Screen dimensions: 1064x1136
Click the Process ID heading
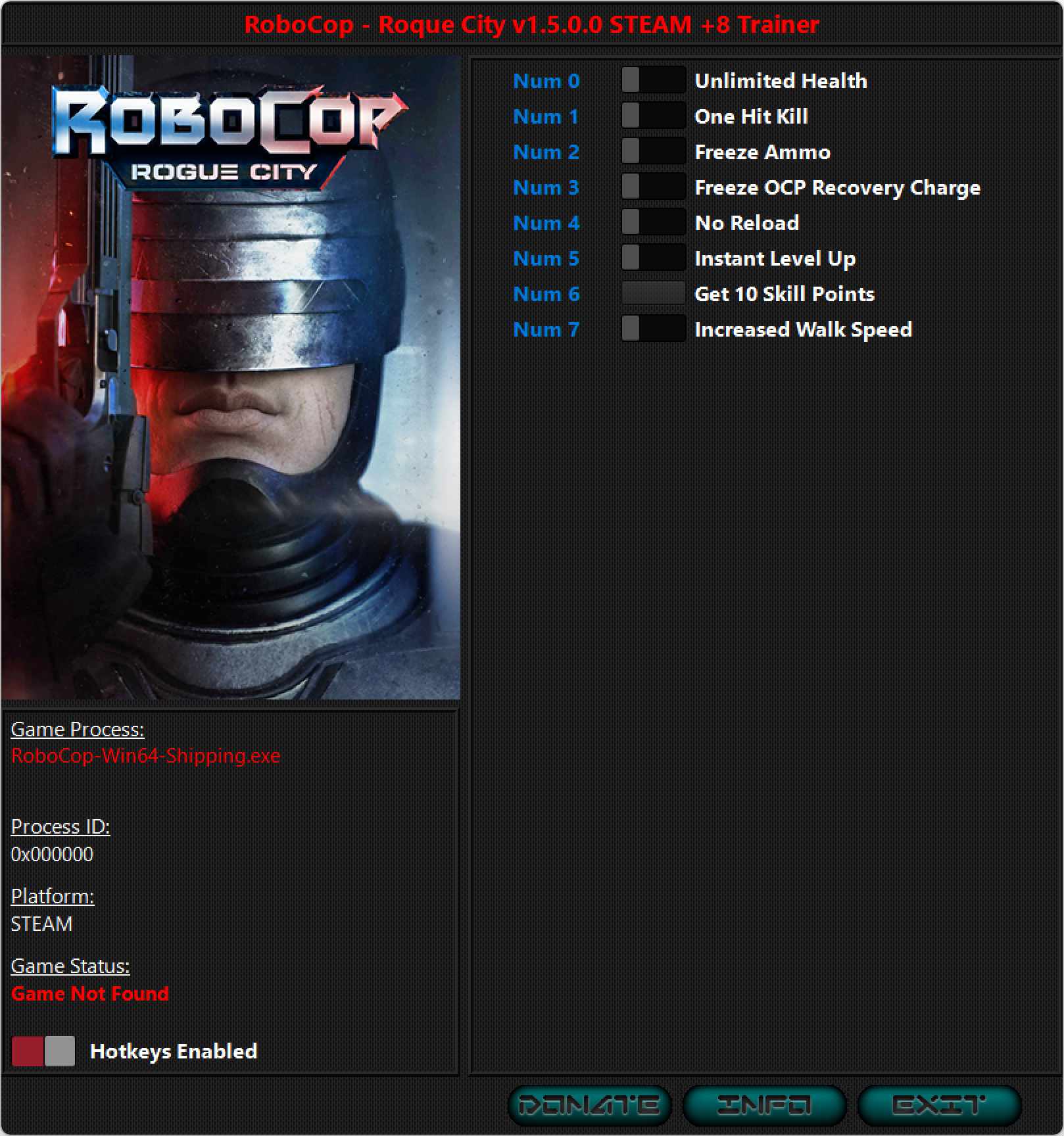point(60,827)
